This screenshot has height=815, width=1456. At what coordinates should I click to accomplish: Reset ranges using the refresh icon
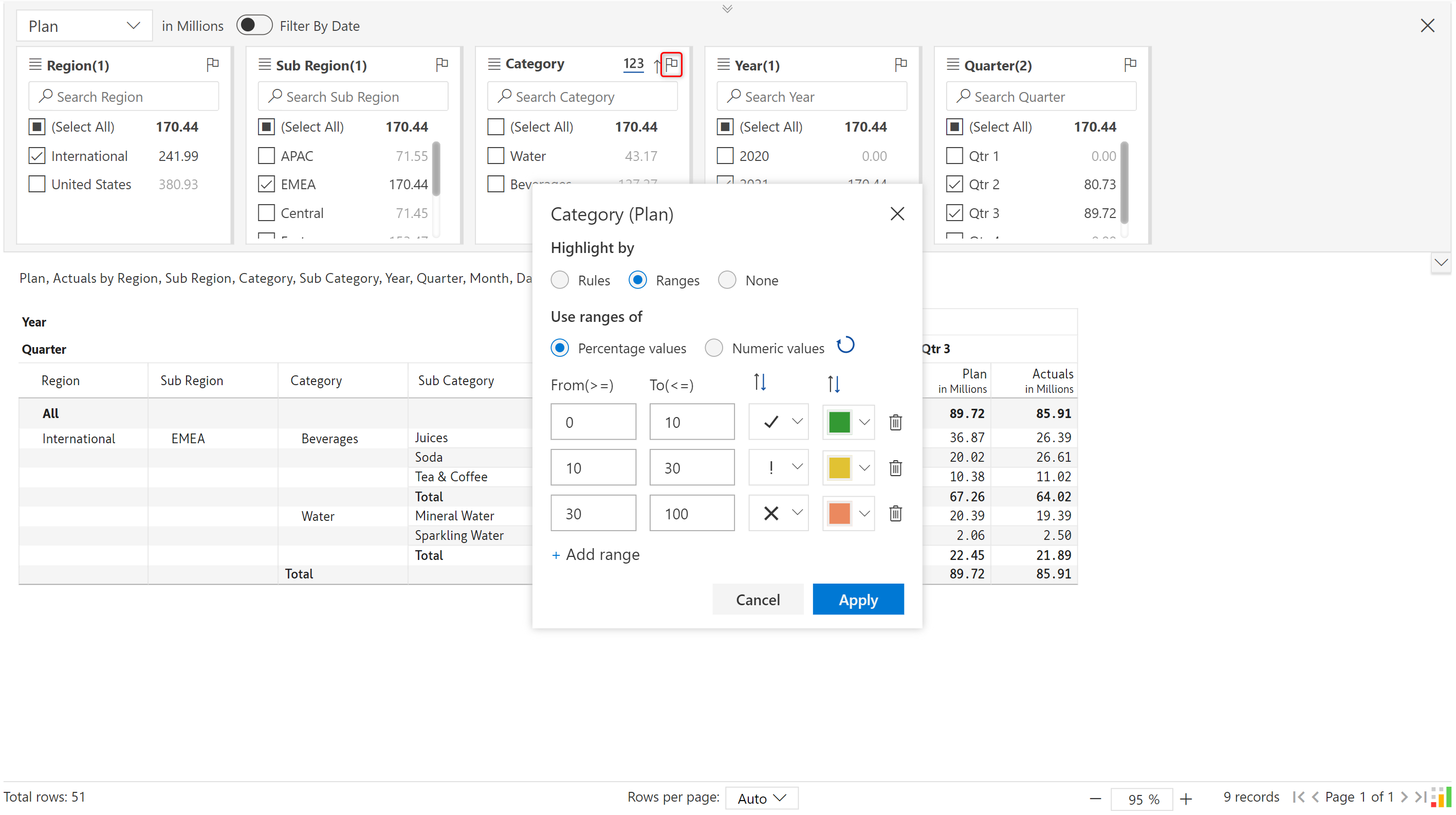pyautogui.click(x=845, y=345)
